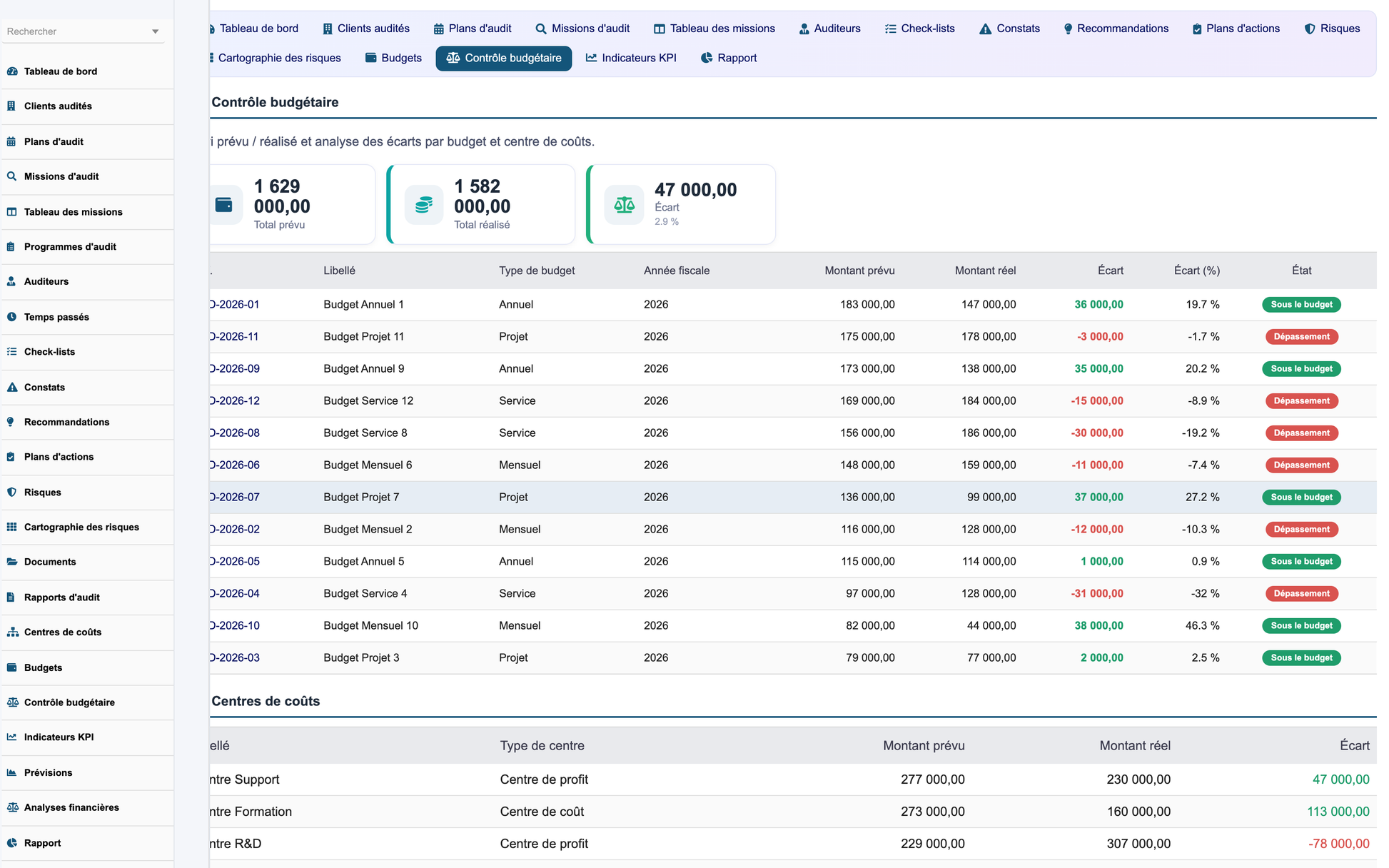Switch to the Clients audités top tab
The image size is (1389, 868).
pos(366,29)
